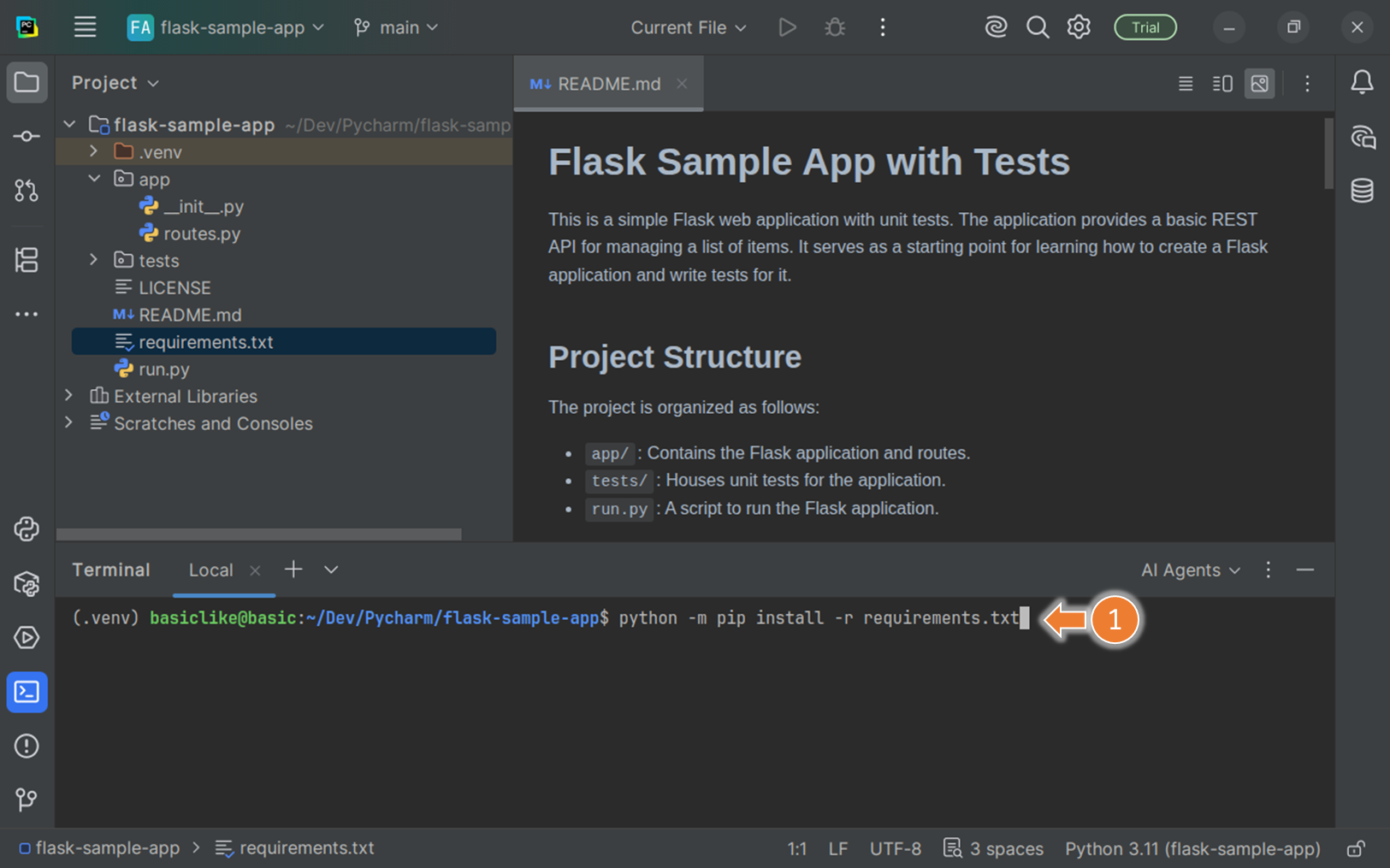Image resolution: width=1390 pixels, height=868 pixels.
Task: Collapse the app folder
Action: [94, 179]
